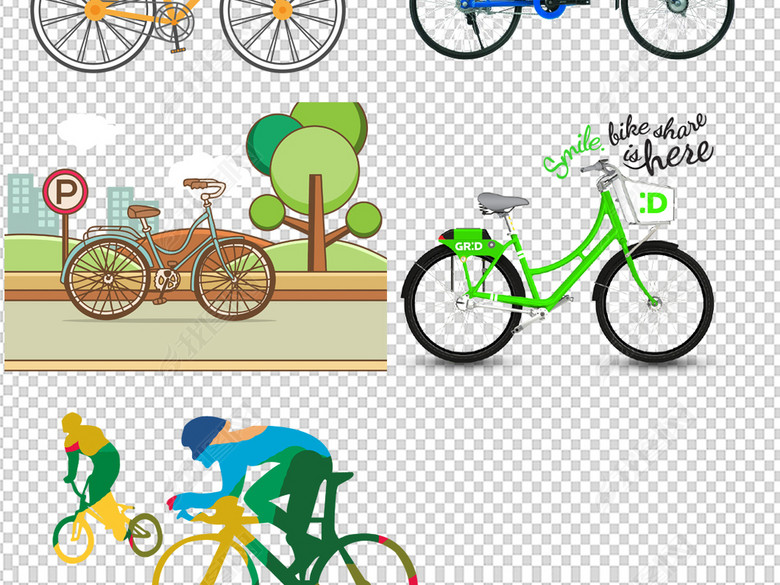
Task: Click the rear wheel of green bike
Action: pos(463,302)
